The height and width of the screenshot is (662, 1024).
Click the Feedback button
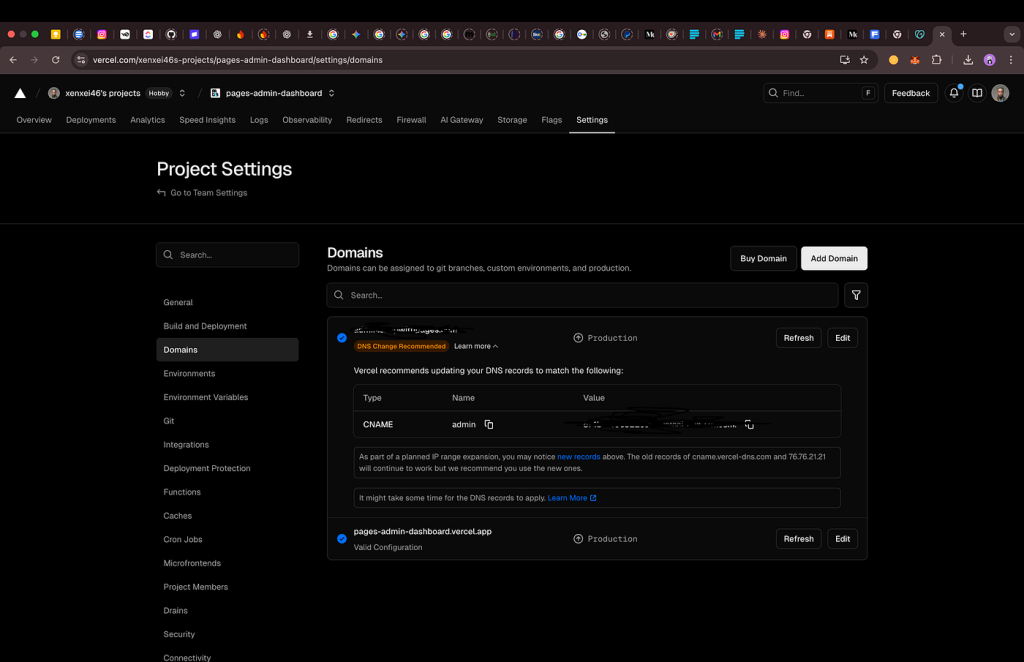910,93
